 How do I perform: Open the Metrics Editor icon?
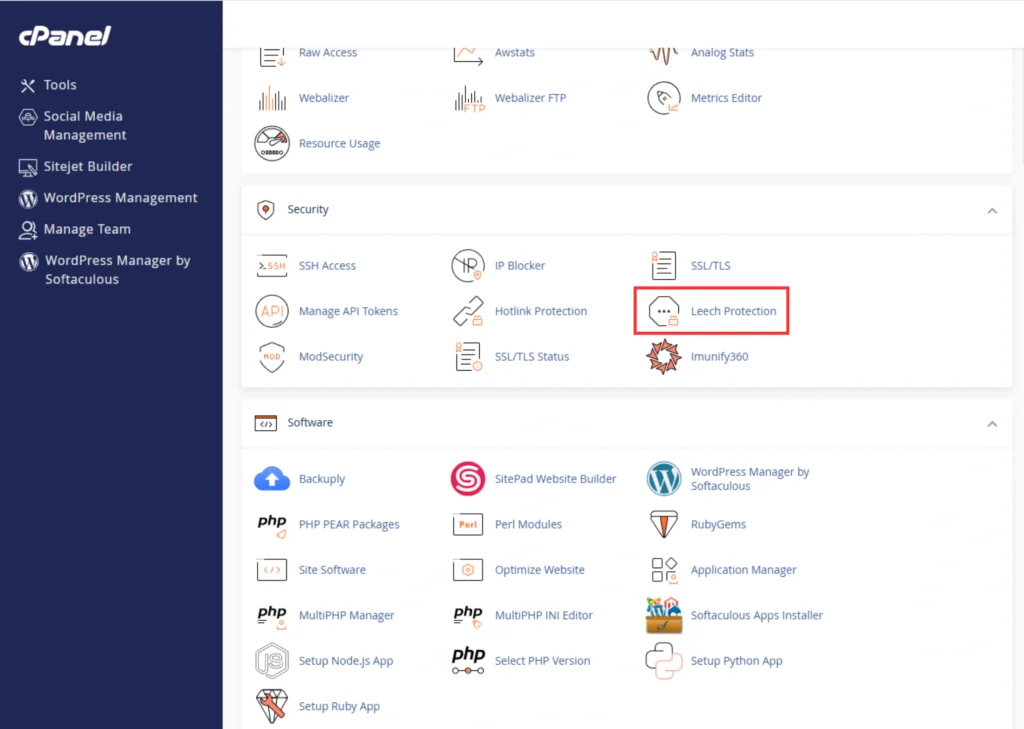click(x=664, y=98)
